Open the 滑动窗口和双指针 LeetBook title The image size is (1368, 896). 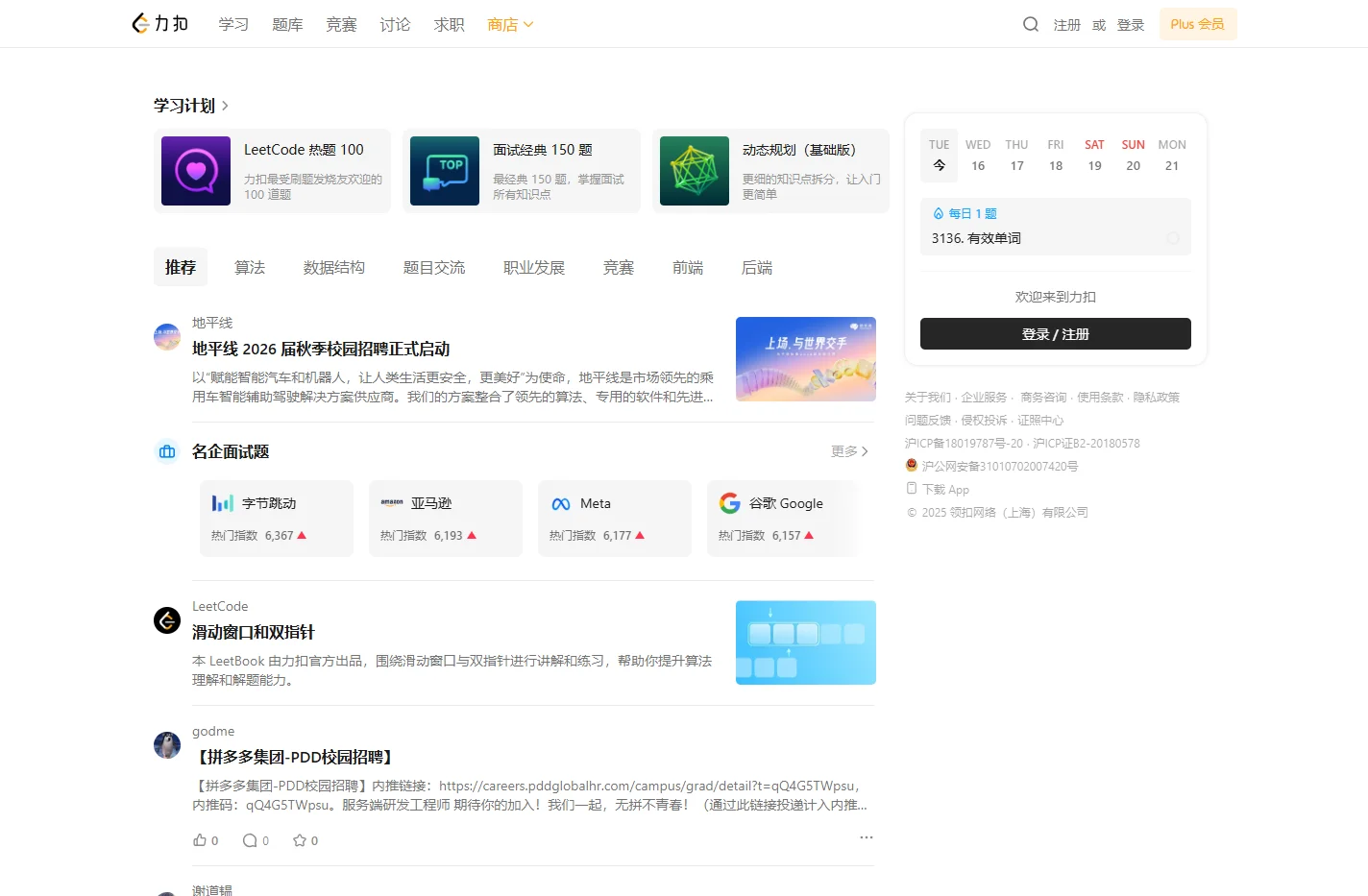[x=254, y=632]
